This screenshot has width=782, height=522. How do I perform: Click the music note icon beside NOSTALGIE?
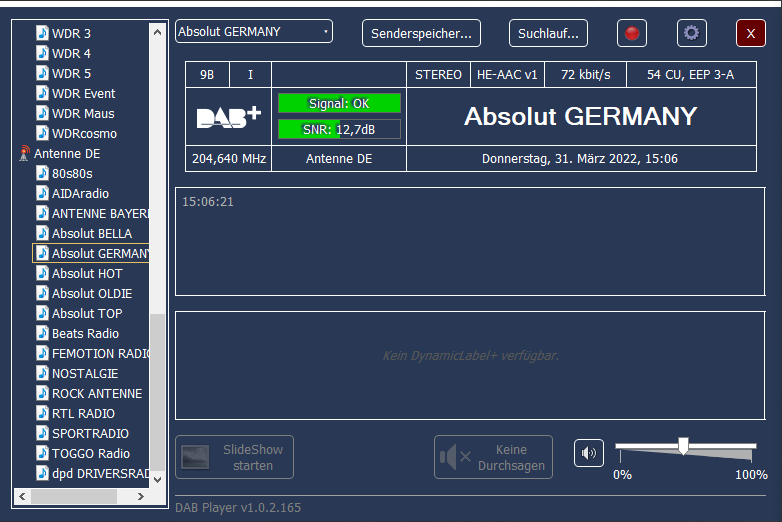pos(42,373)
